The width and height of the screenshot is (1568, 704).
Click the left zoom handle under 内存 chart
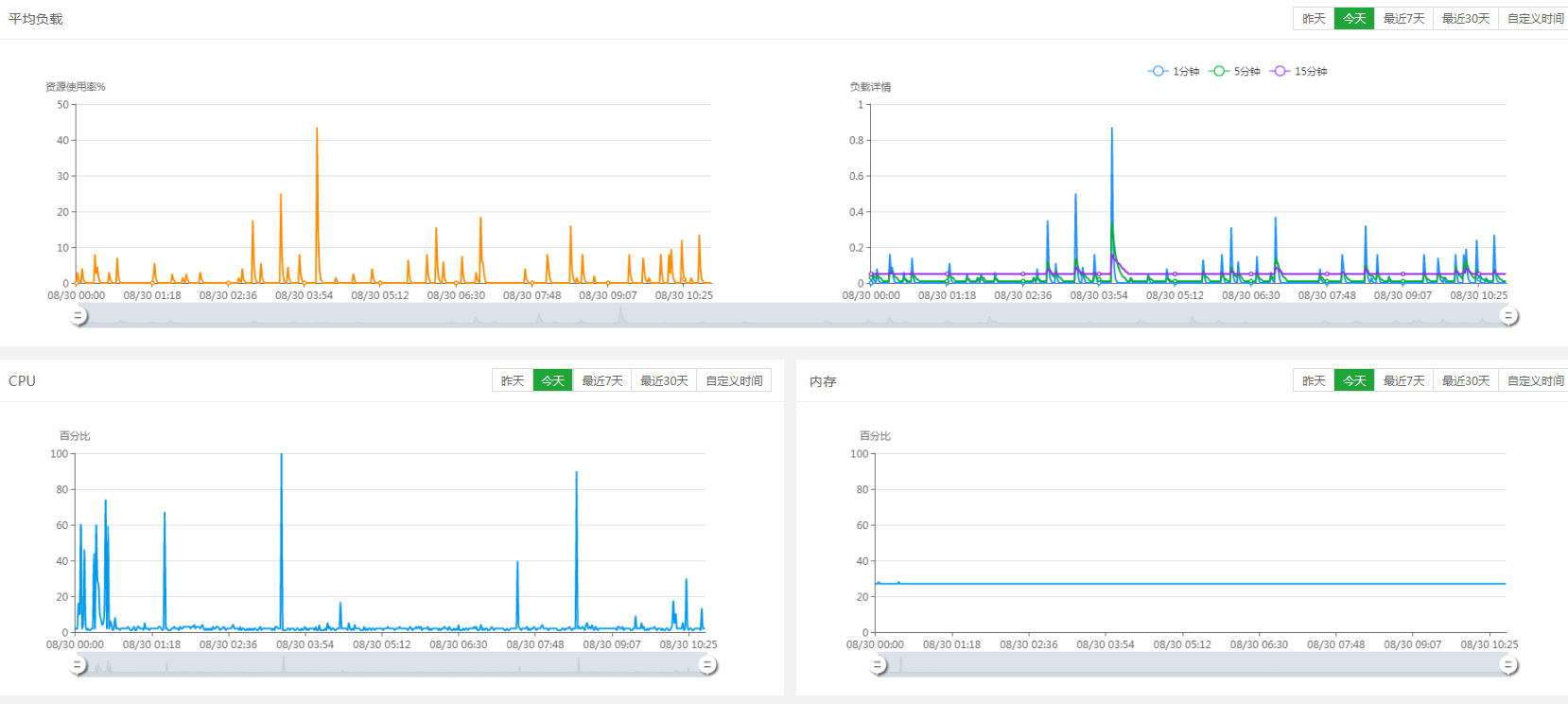coord(879,665)
